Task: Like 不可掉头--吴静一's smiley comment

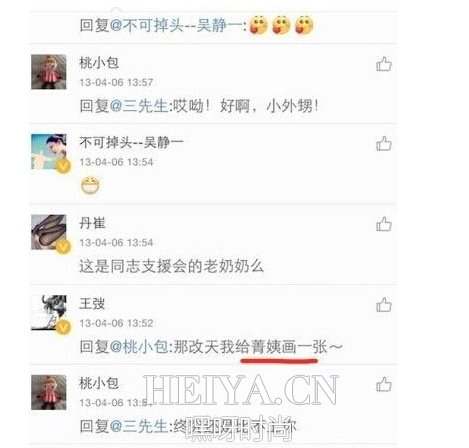Action: tap(384, 144)
